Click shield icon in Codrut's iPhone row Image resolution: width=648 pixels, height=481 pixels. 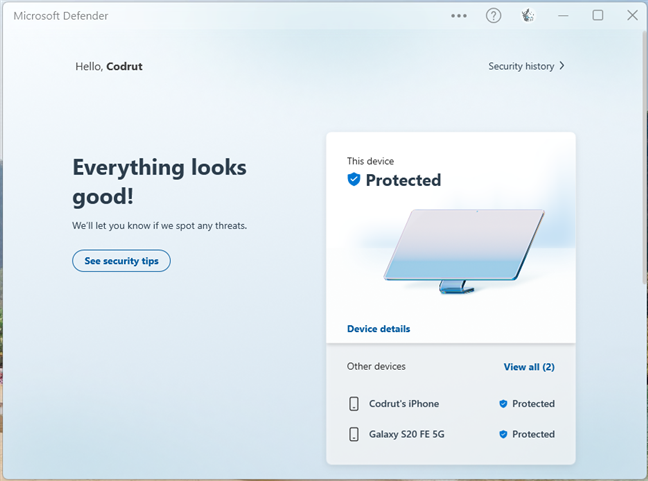click(503, 404)
